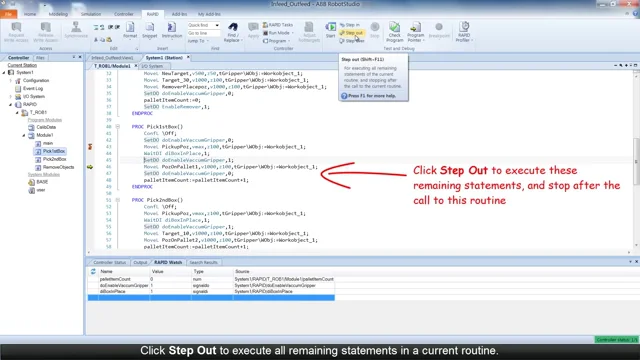This screenshot has height=360, width=640.
Task: Select BASE system module
Action: 42,182
